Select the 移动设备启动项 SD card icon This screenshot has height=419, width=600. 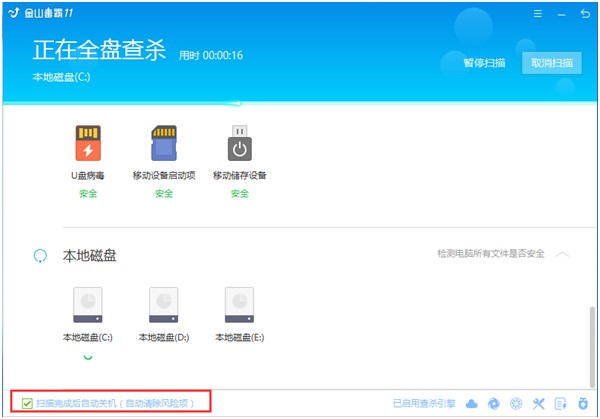coord(164,143)
